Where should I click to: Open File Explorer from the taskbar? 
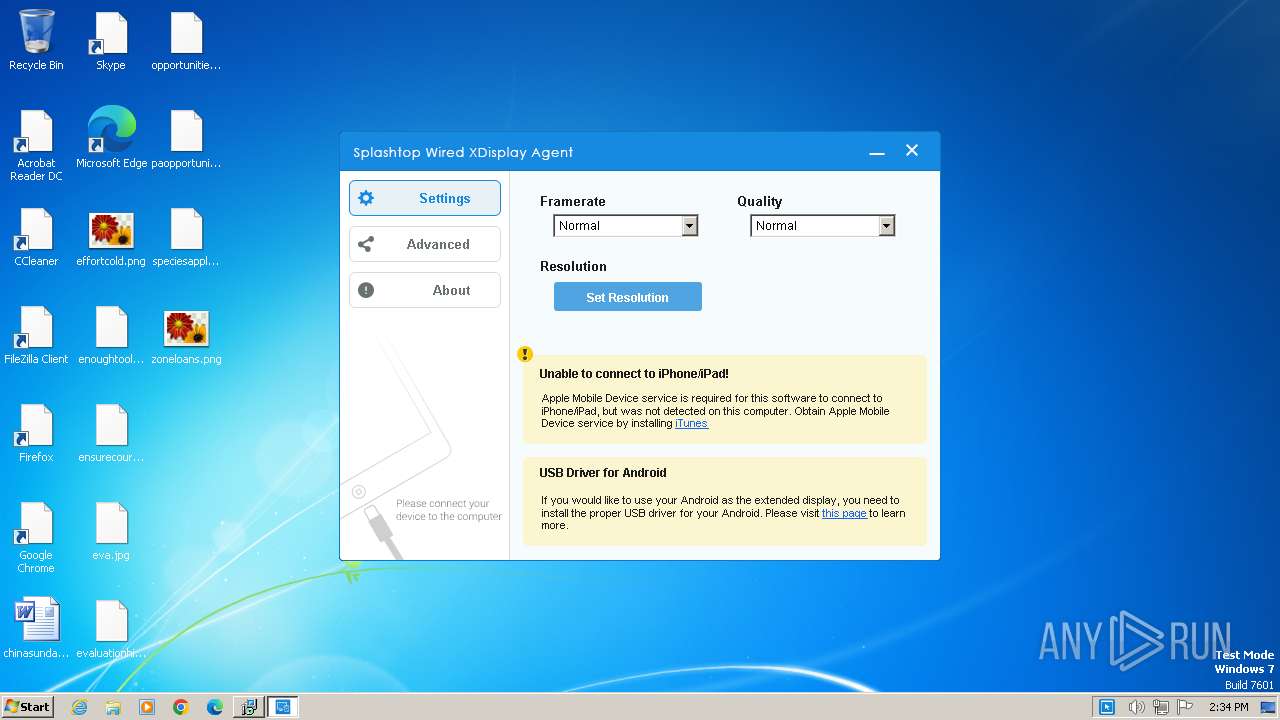[x=113, y=707]
